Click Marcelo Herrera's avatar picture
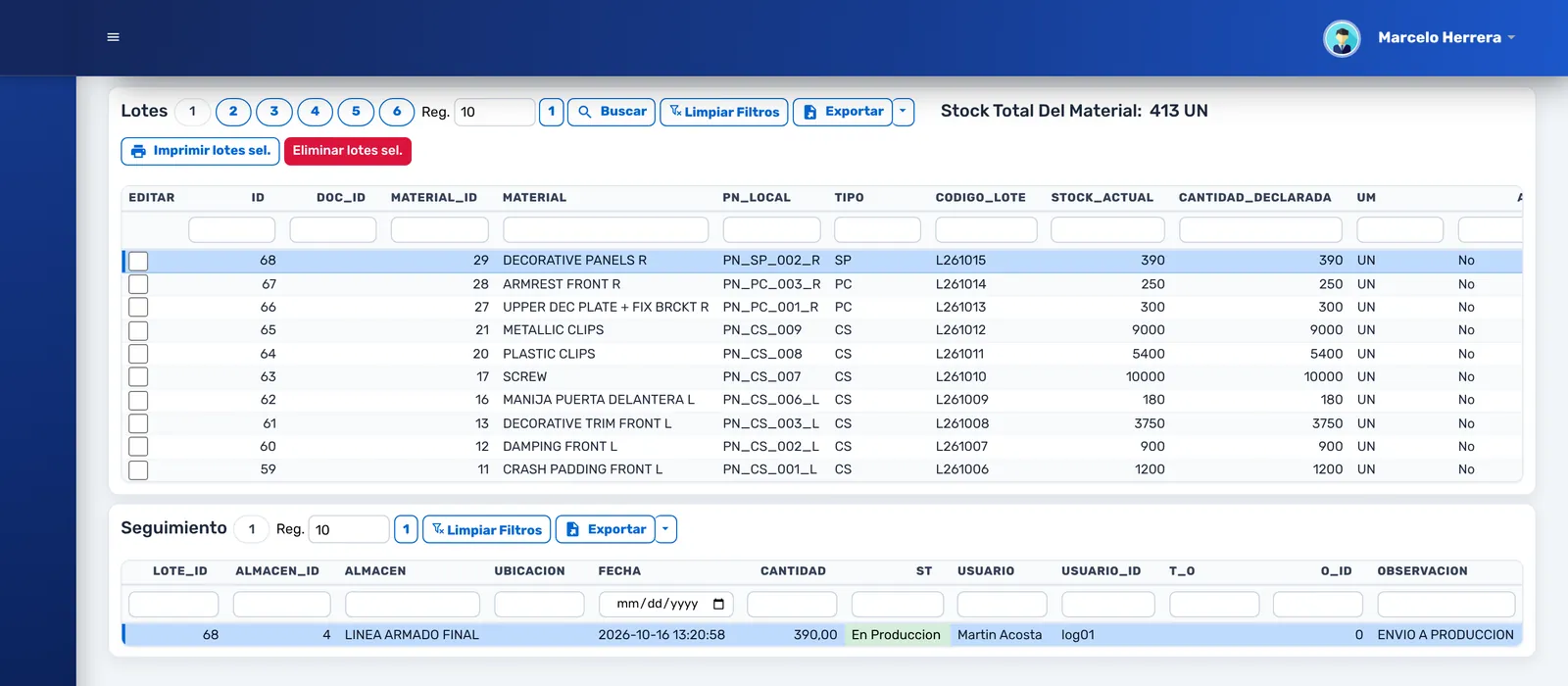This screenshot has width=1568, height=686. (1342, 38)
